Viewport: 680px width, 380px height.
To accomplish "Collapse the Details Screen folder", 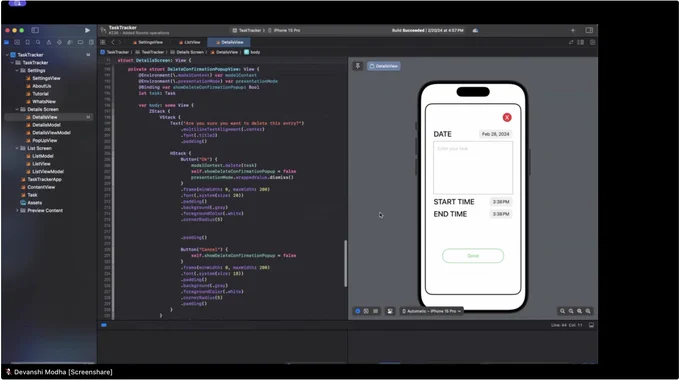I will 17,109.
